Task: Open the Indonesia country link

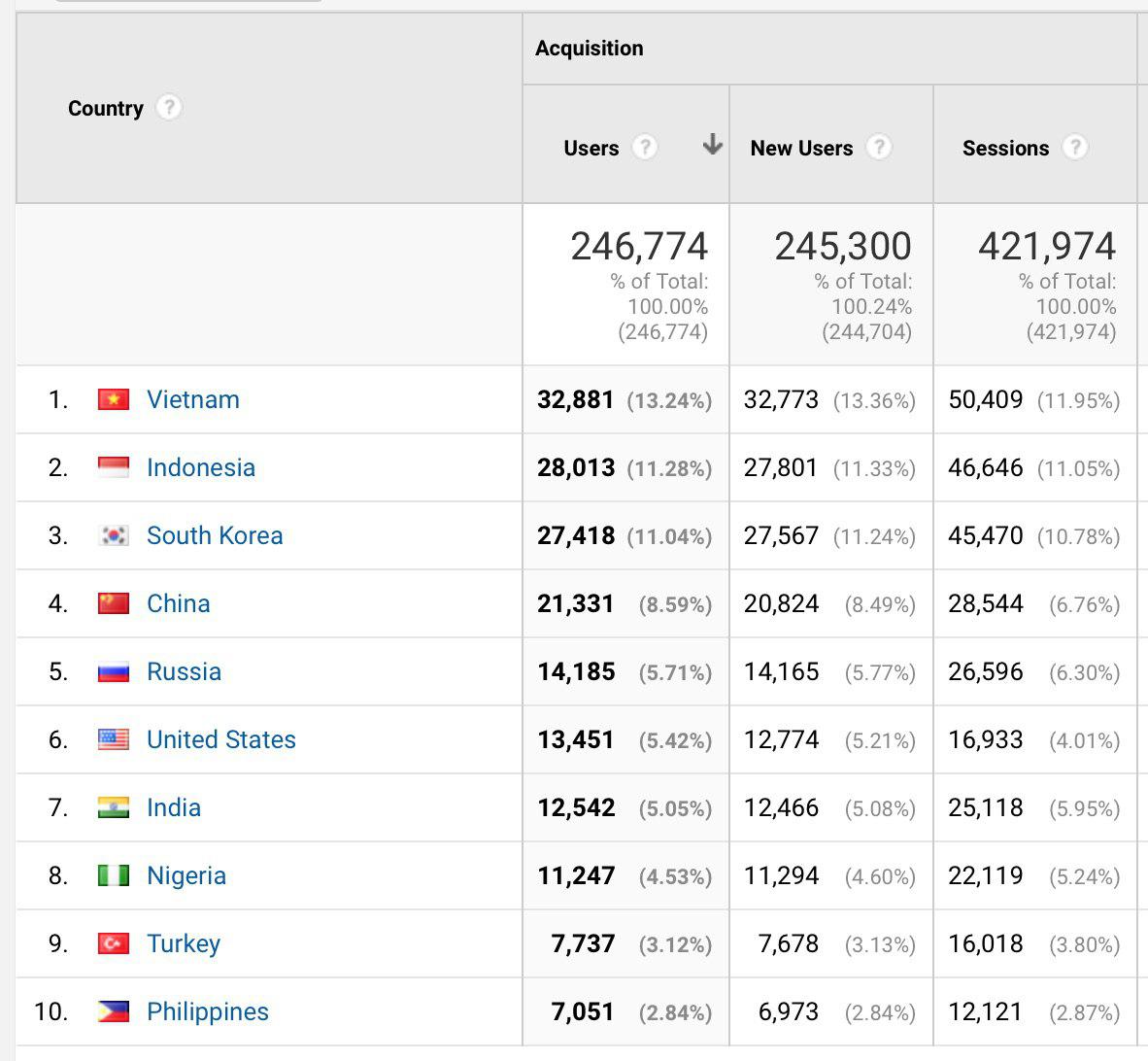Action: (x=200, y=467)
